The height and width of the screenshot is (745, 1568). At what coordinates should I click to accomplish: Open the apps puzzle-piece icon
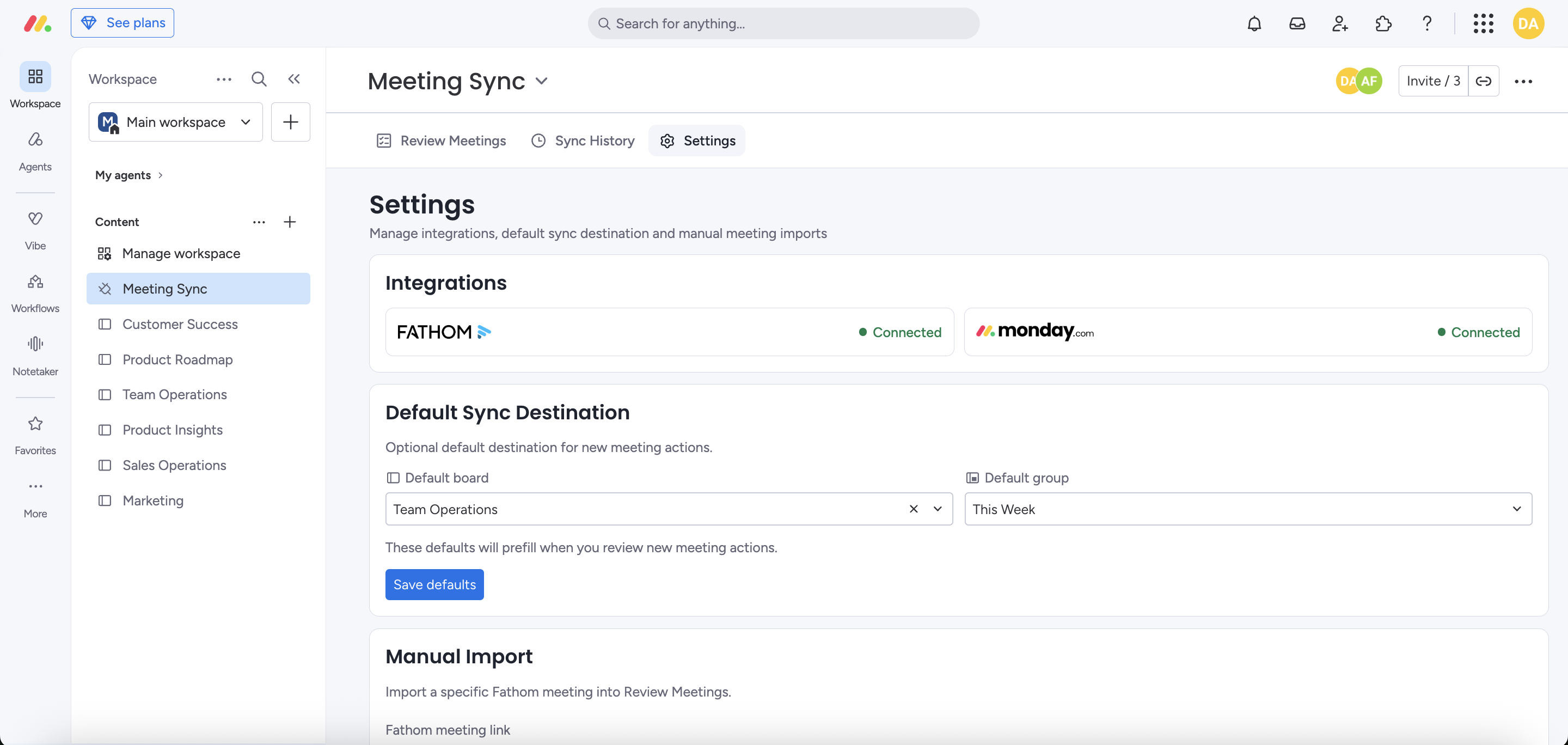tap(1383, 24)
